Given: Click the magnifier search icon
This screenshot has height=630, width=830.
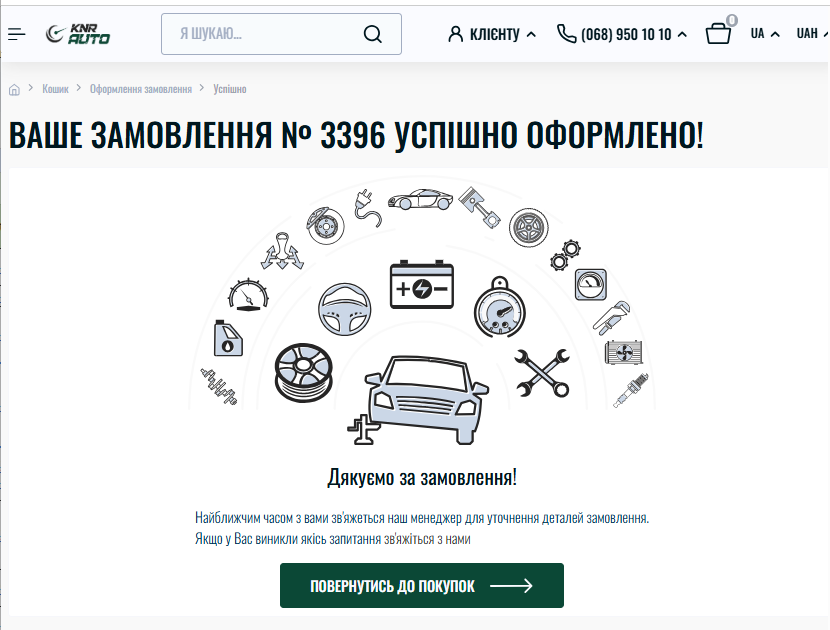Looking at the screenshot, I should 373,34.
